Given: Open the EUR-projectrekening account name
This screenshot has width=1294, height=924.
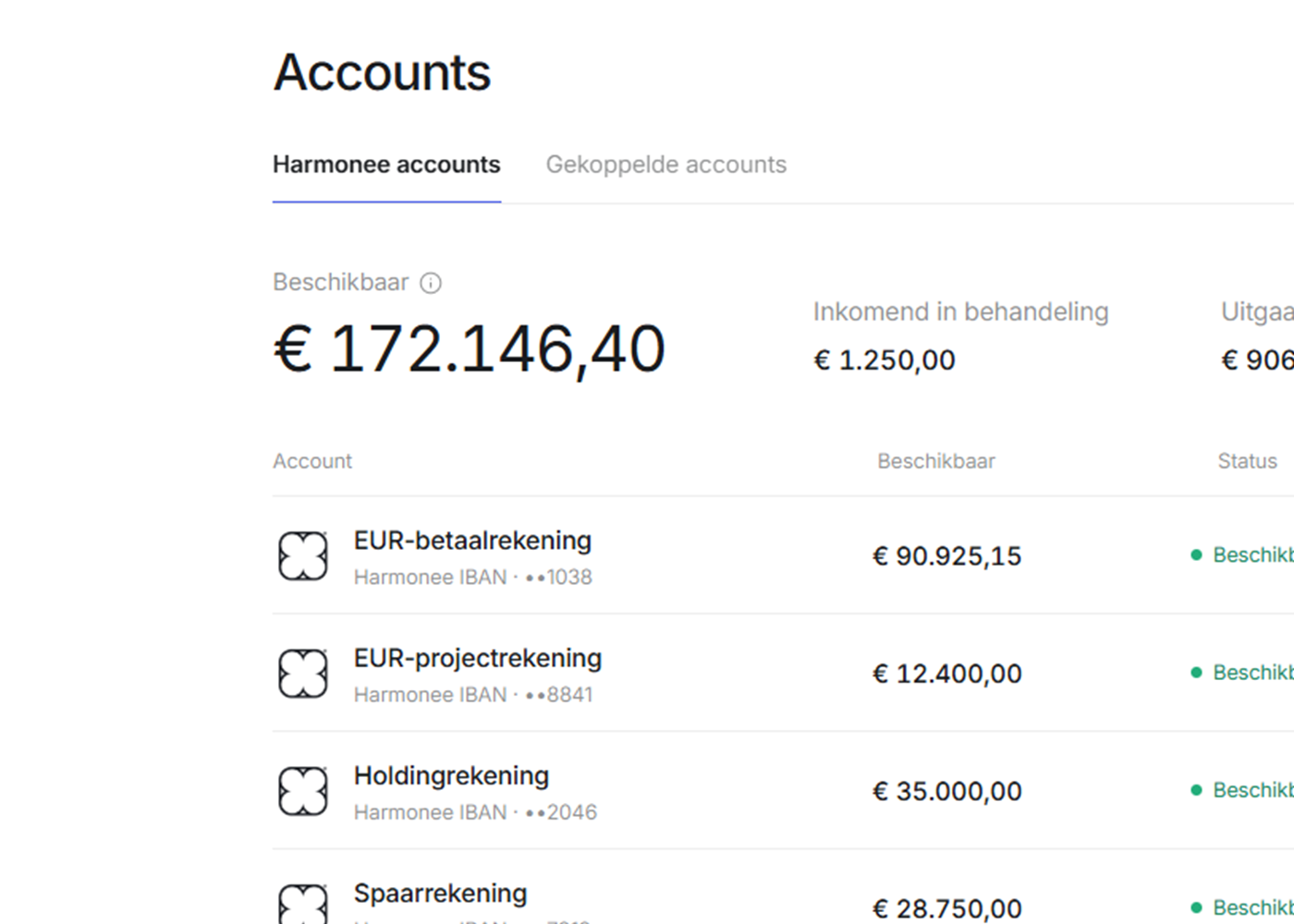Looking at the screenshot, I should [478, 658].
